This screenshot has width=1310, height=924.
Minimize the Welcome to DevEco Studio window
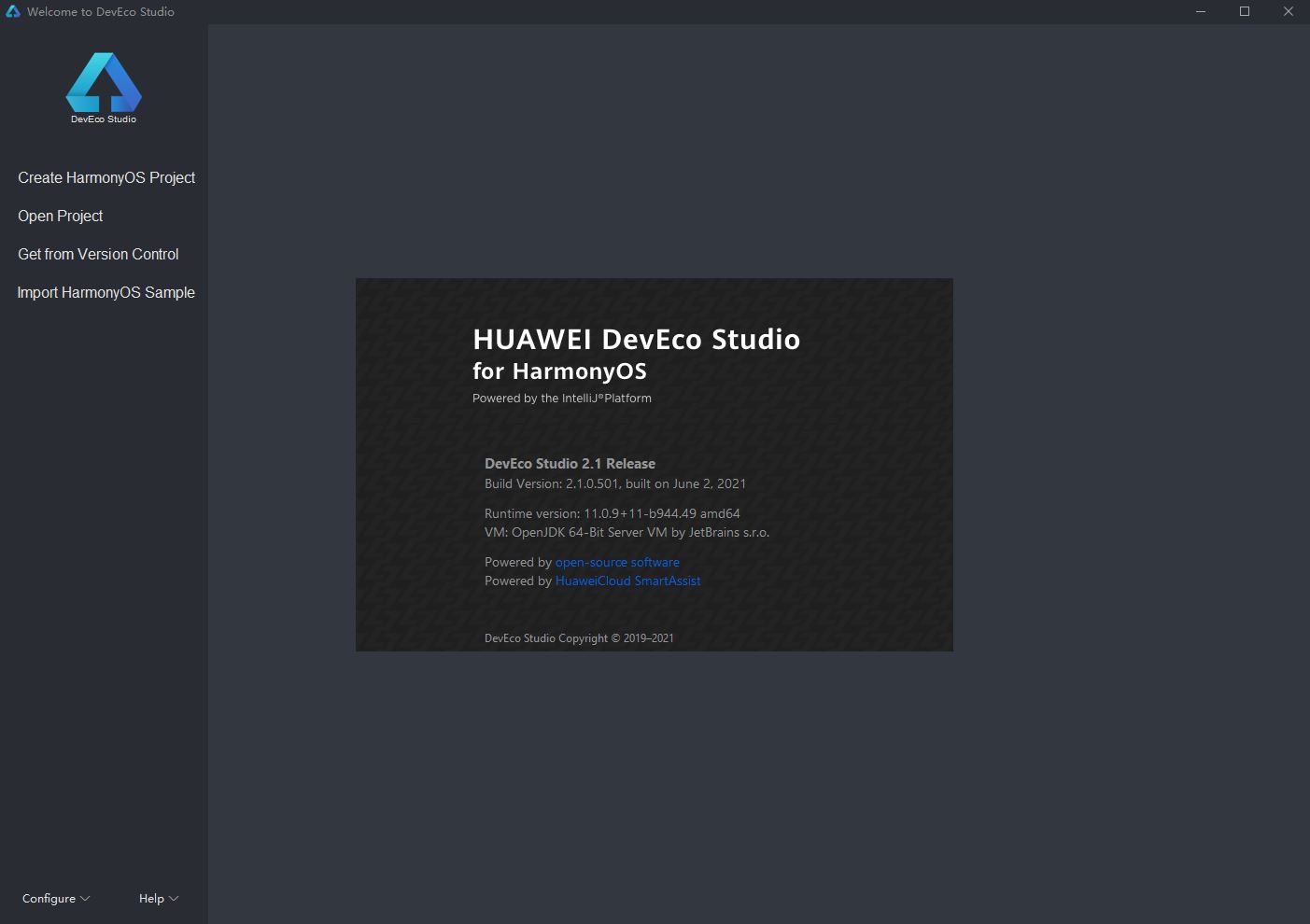1201,11
